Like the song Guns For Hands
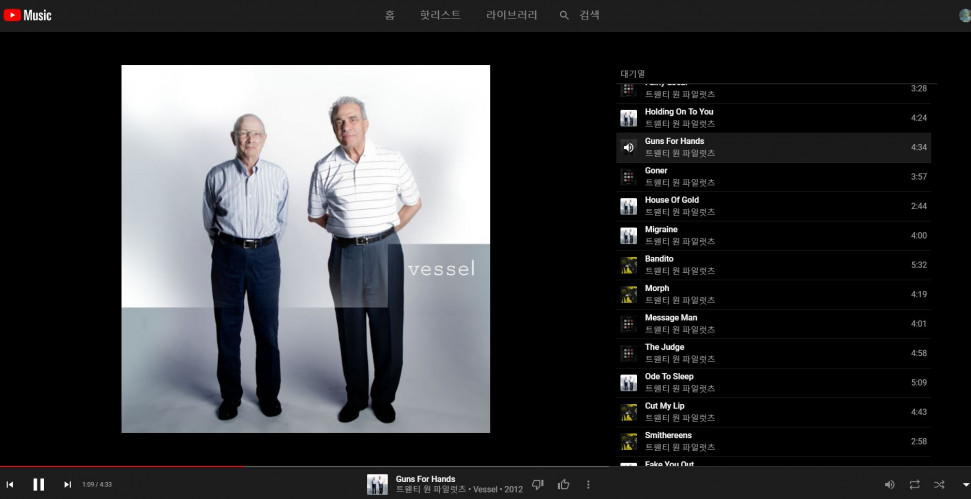The height and width of the screenshot is (499, 971). pos(564,484)
